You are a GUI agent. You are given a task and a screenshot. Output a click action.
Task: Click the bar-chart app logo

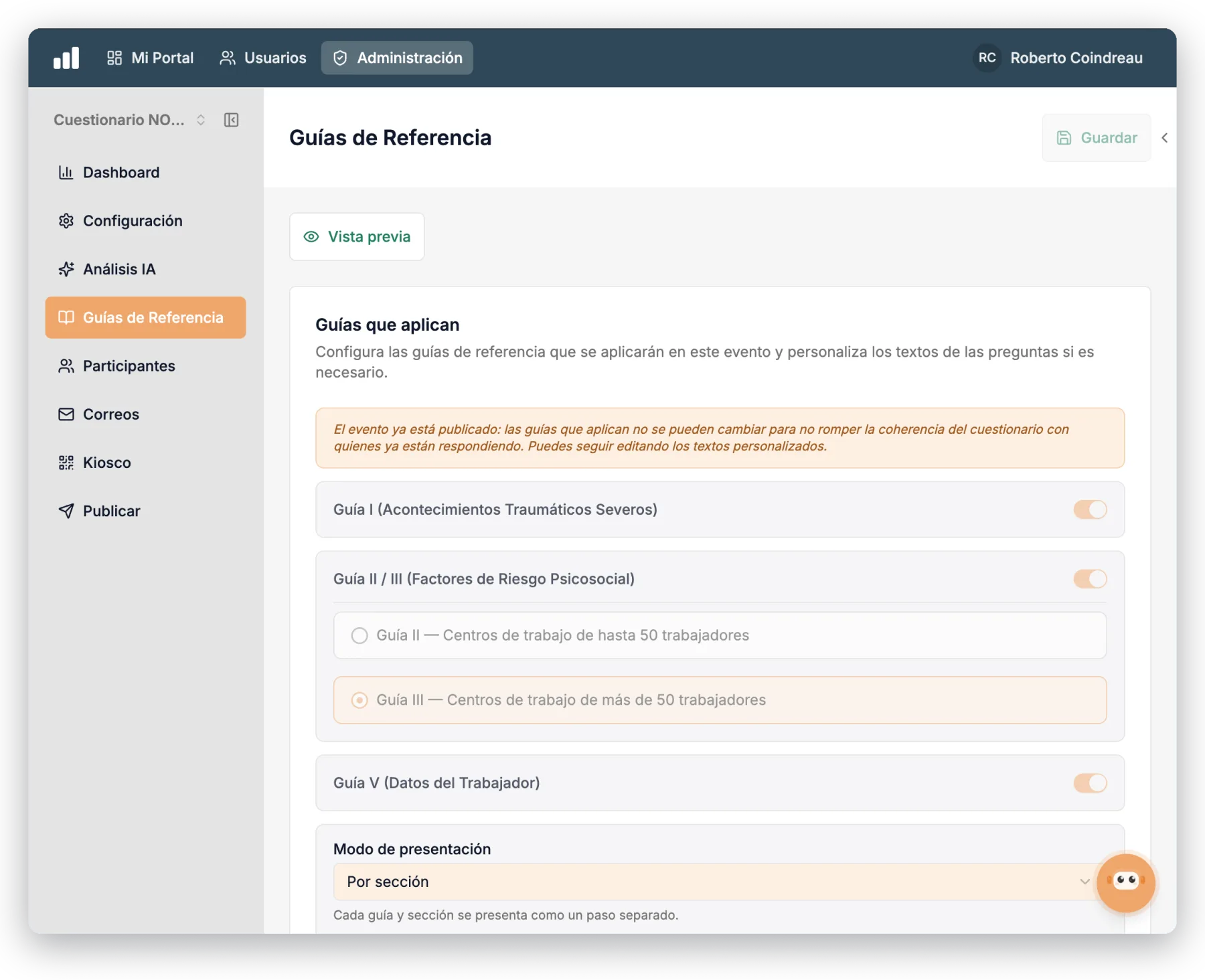[66, 58]
